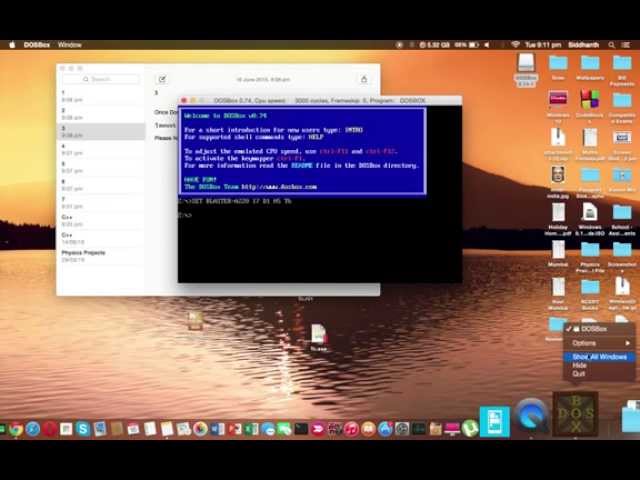
Task: Select the Bill Payments folder
Action: click(x=622, y=70)
